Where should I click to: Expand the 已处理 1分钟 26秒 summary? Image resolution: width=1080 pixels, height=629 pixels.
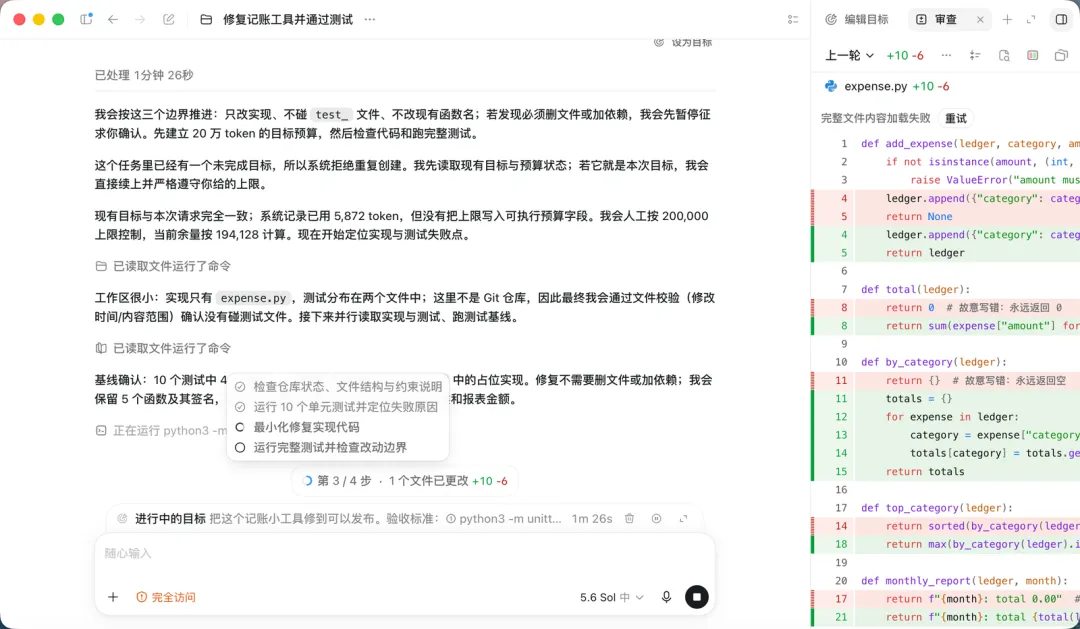pos(144,74)
